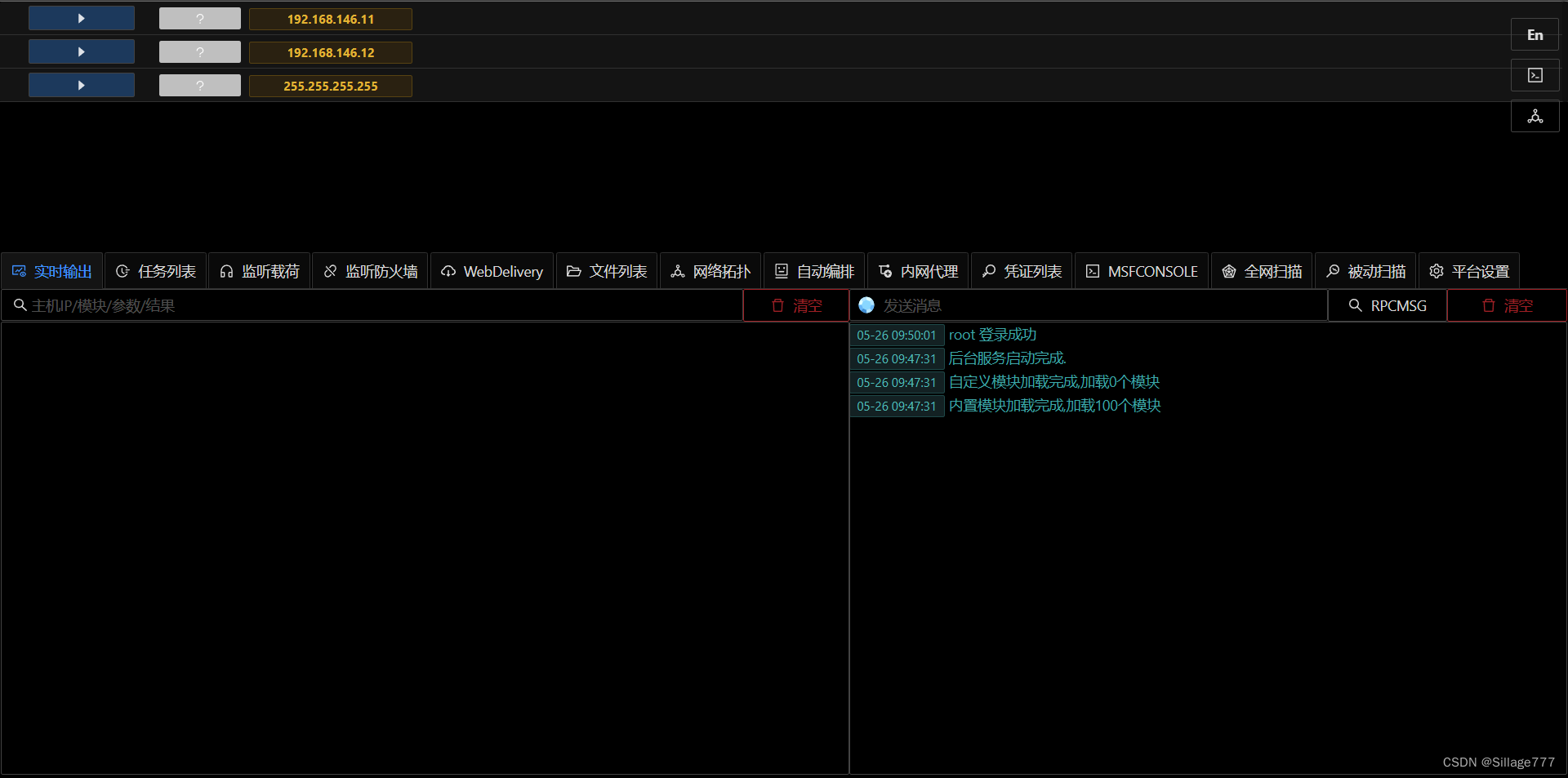
Task: Open the 任务列表 tab
Action: point(155,271)
